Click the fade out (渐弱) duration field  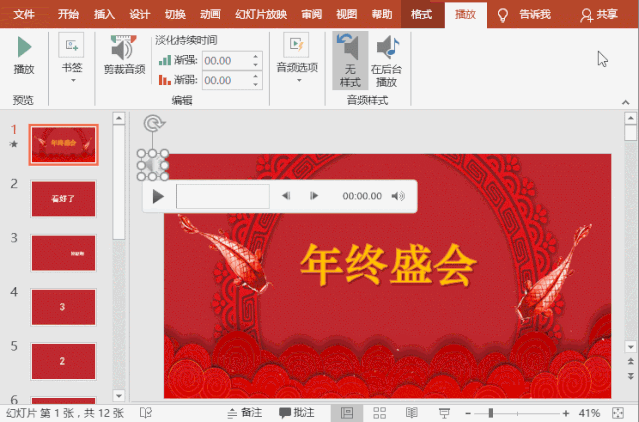tap(225, 79)
